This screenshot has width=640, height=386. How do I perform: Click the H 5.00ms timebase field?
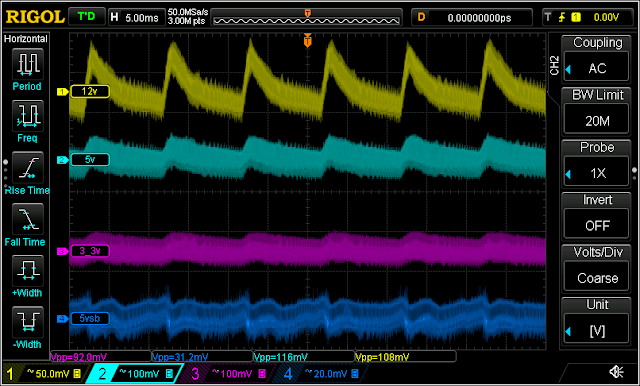(136, 17)
